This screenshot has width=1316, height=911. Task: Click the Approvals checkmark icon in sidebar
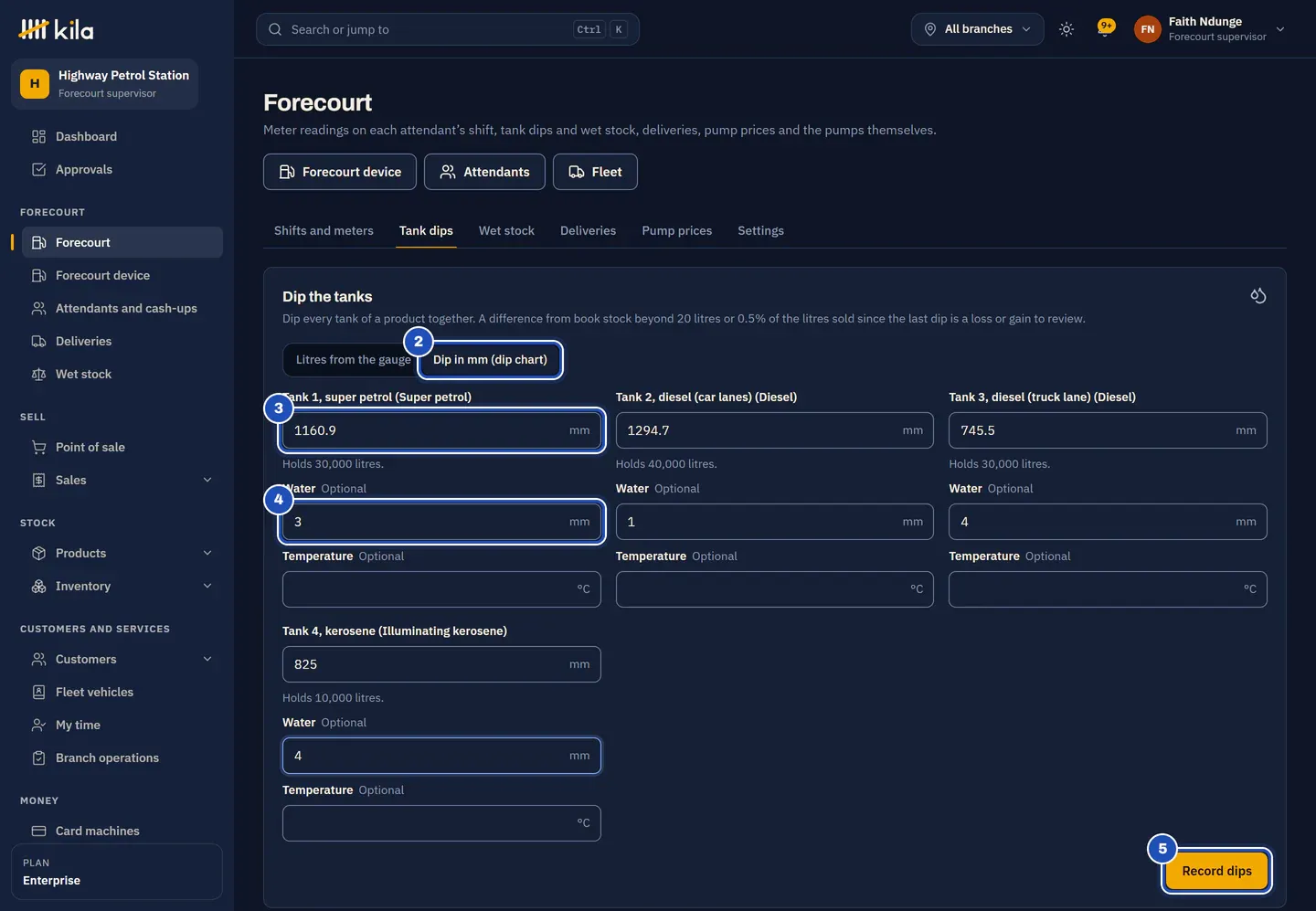point(38,170)
